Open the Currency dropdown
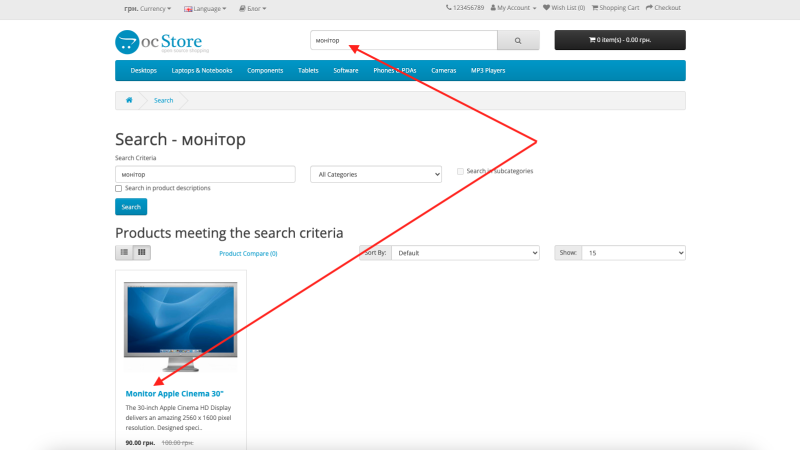800x450 pixels. [147, 9]
